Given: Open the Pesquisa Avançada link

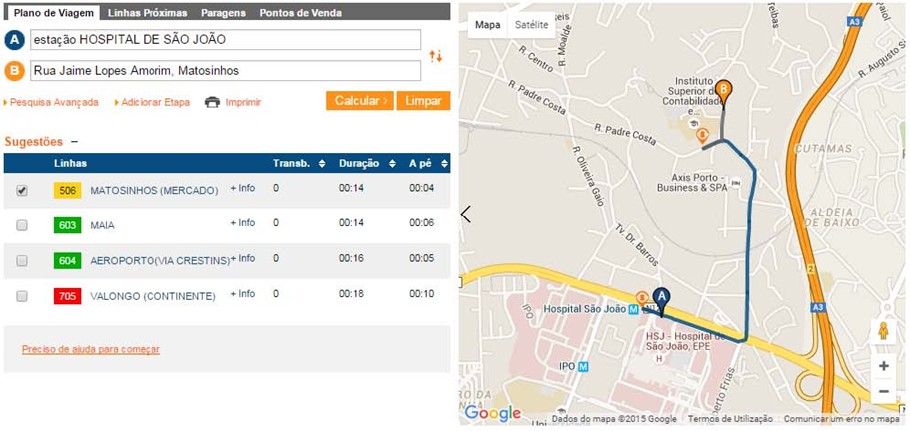Looking at the screenshot, I should pos(54,102).
